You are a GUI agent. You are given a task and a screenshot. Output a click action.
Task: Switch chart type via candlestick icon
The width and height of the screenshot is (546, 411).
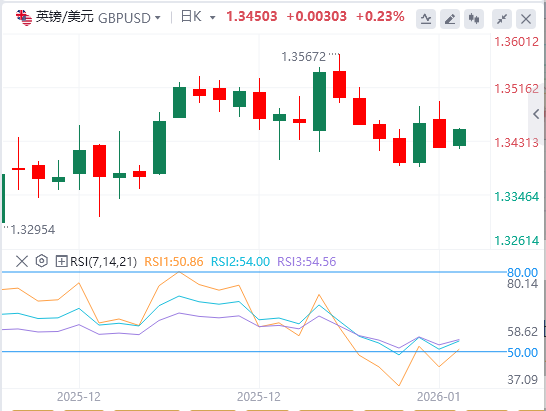pos(474,19)
